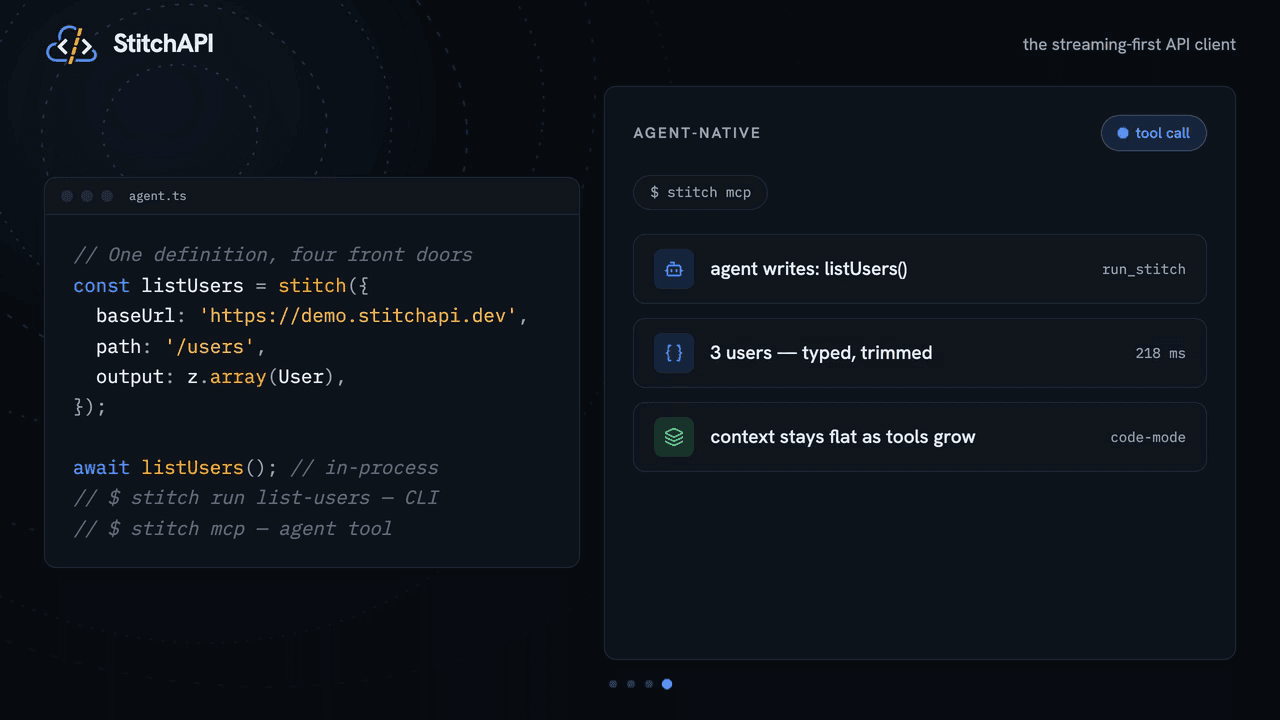
Task: Click the stitch mcp — agent tool comment
Action: [233, 529]
